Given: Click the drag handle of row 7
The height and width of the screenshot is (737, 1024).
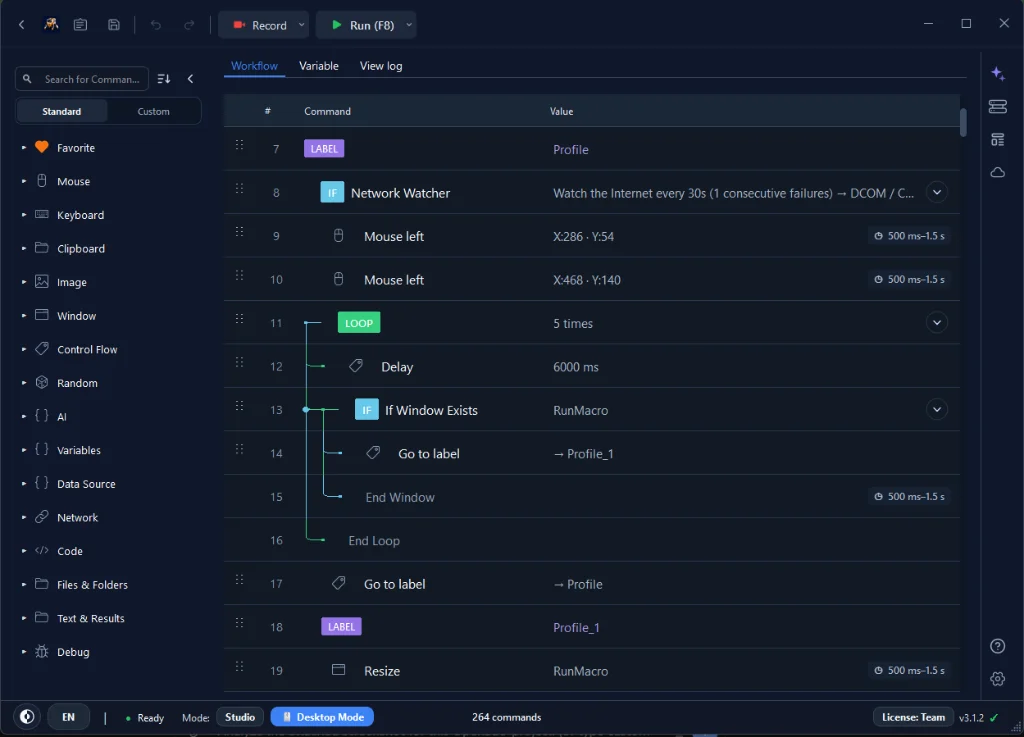Looking at the screenshot, I should (x=240, y=145).
